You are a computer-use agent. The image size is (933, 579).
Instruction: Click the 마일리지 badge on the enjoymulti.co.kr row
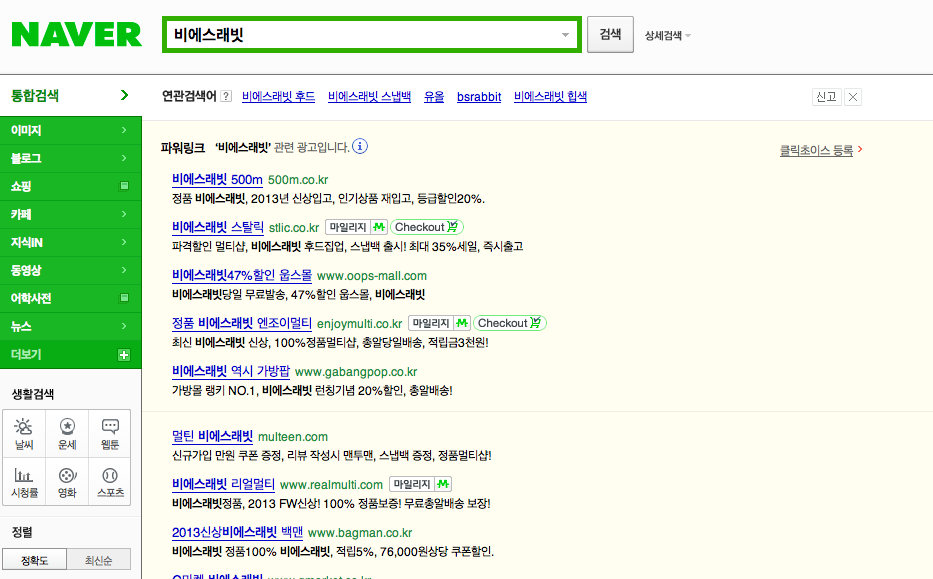click(x=440, y=323)
